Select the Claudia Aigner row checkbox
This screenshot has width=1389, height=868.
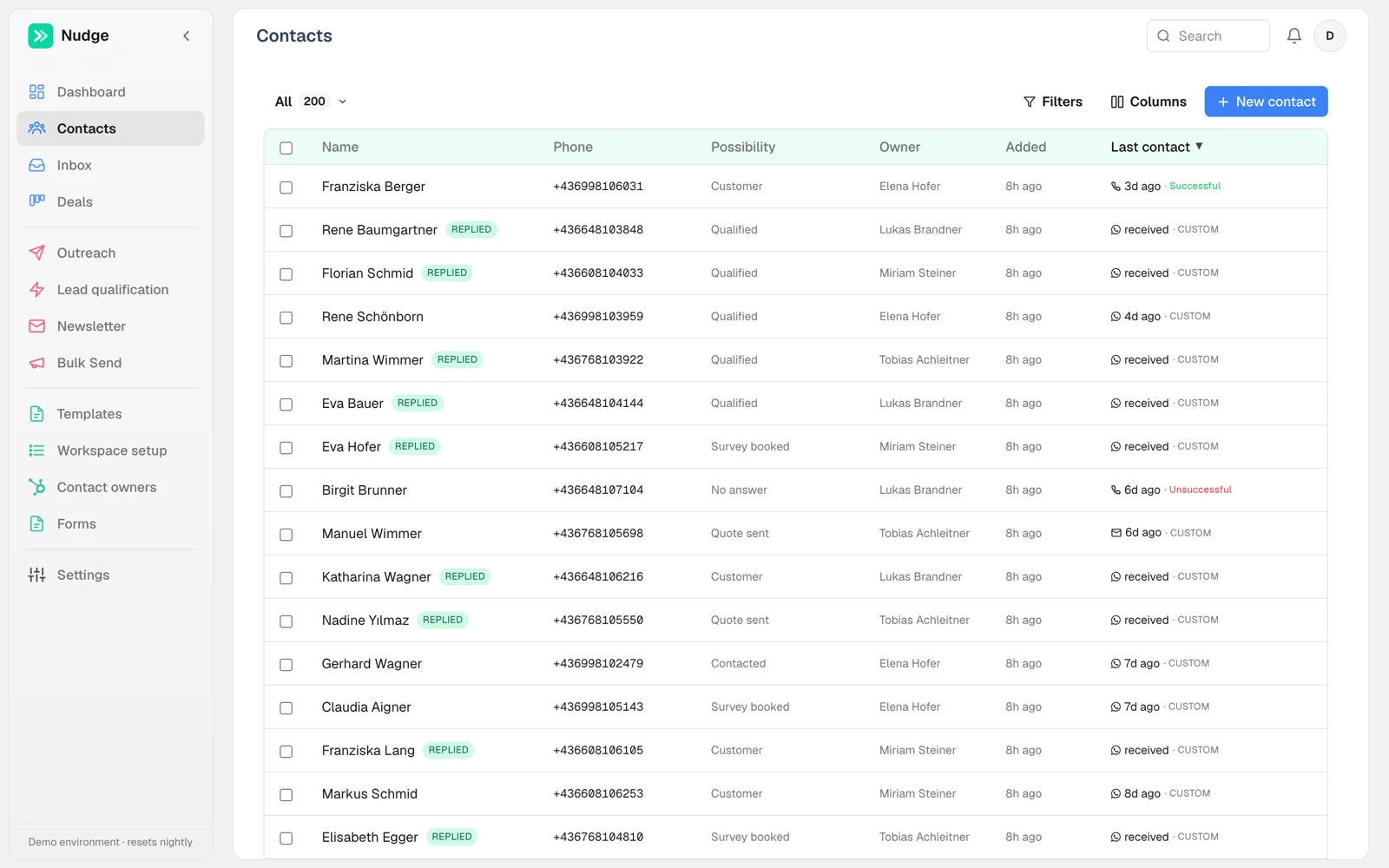[x=286, y=708]
